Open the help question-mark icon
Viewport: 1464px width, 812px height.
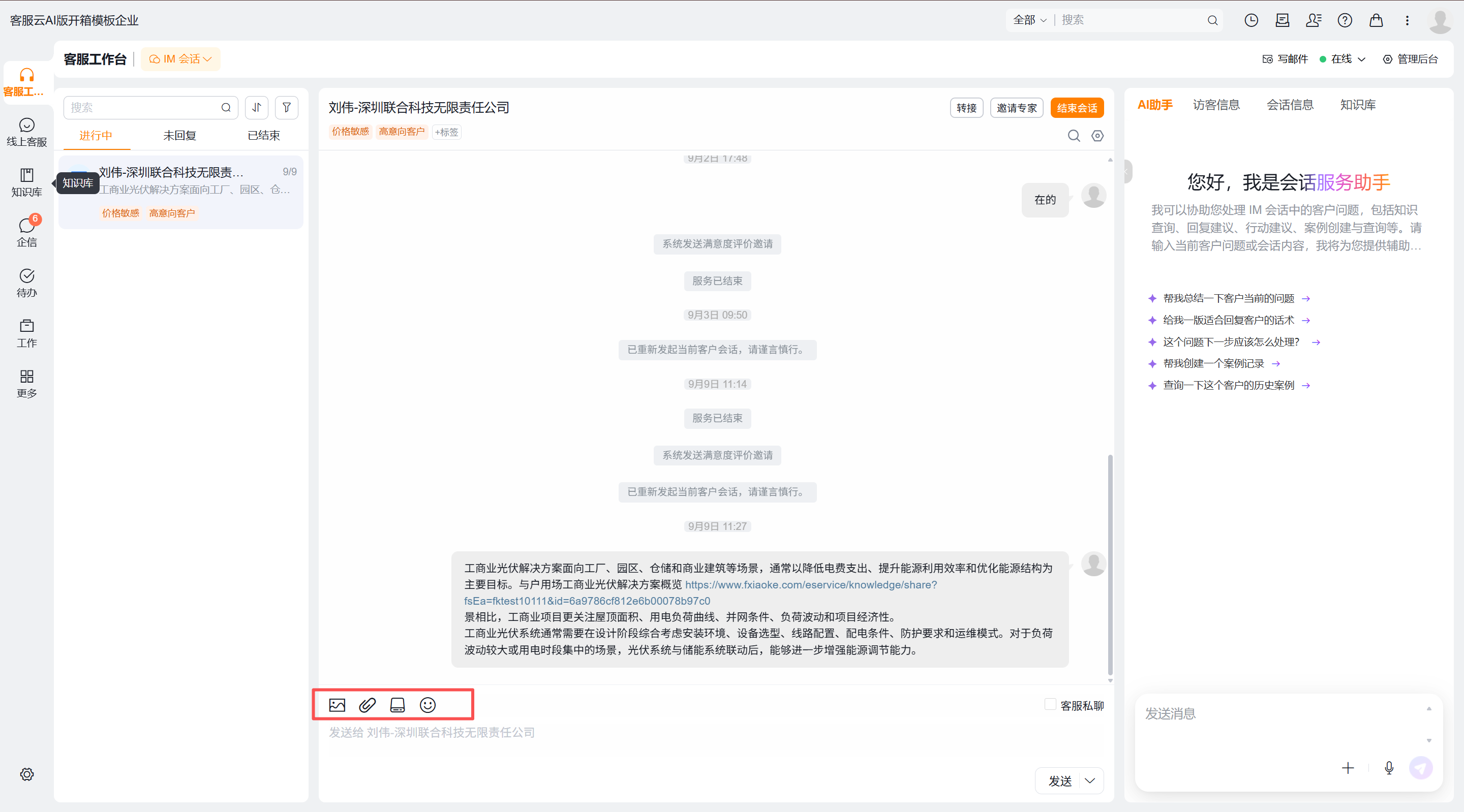[x=1345, y=20]
